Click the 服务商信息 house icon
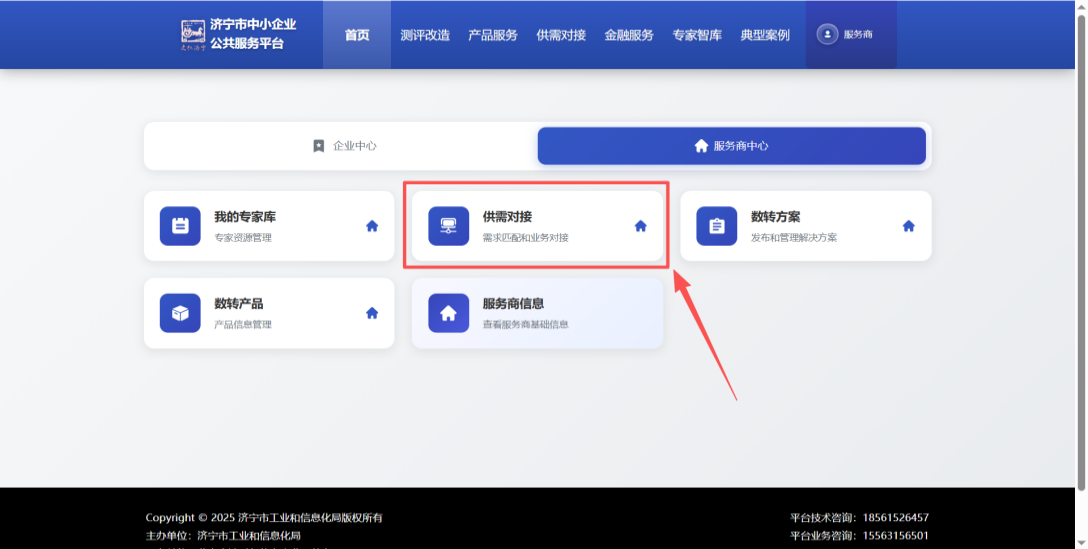This screenshot has width=1088, height=549. pyautogui.click(x=448, y=313)
